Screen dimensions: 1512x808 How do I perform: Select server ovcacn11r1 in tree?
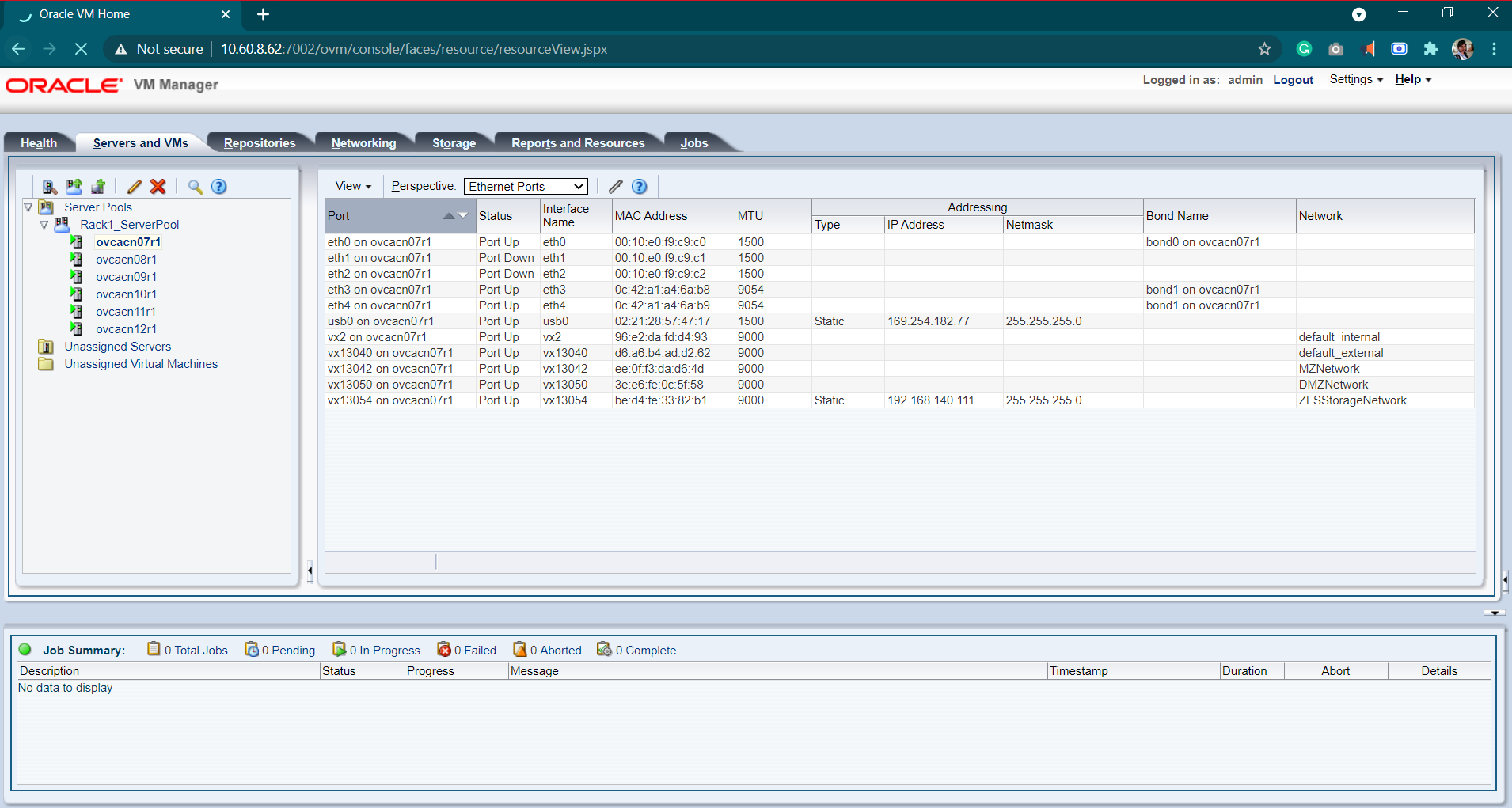pyautogui.click(x=126, y=312)
